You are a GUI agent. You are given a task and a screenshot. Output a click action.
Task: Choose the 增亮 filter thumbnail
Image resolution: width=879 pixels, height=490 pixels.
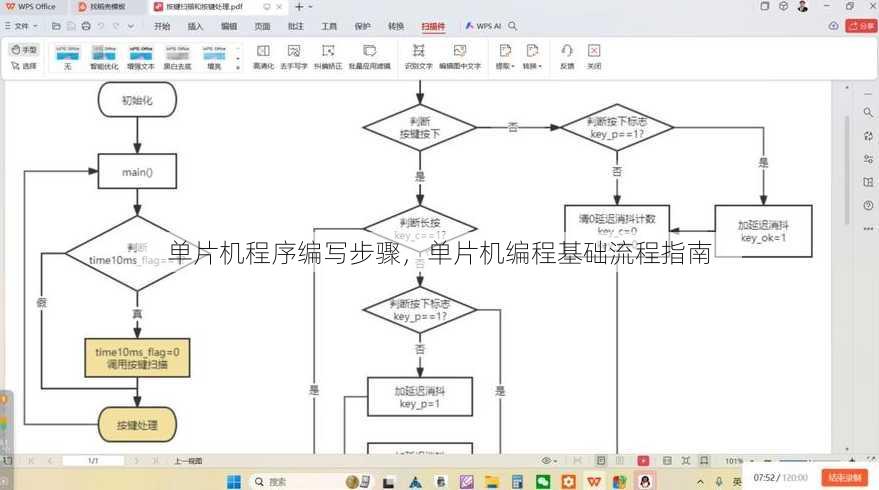tap(214, 57)
